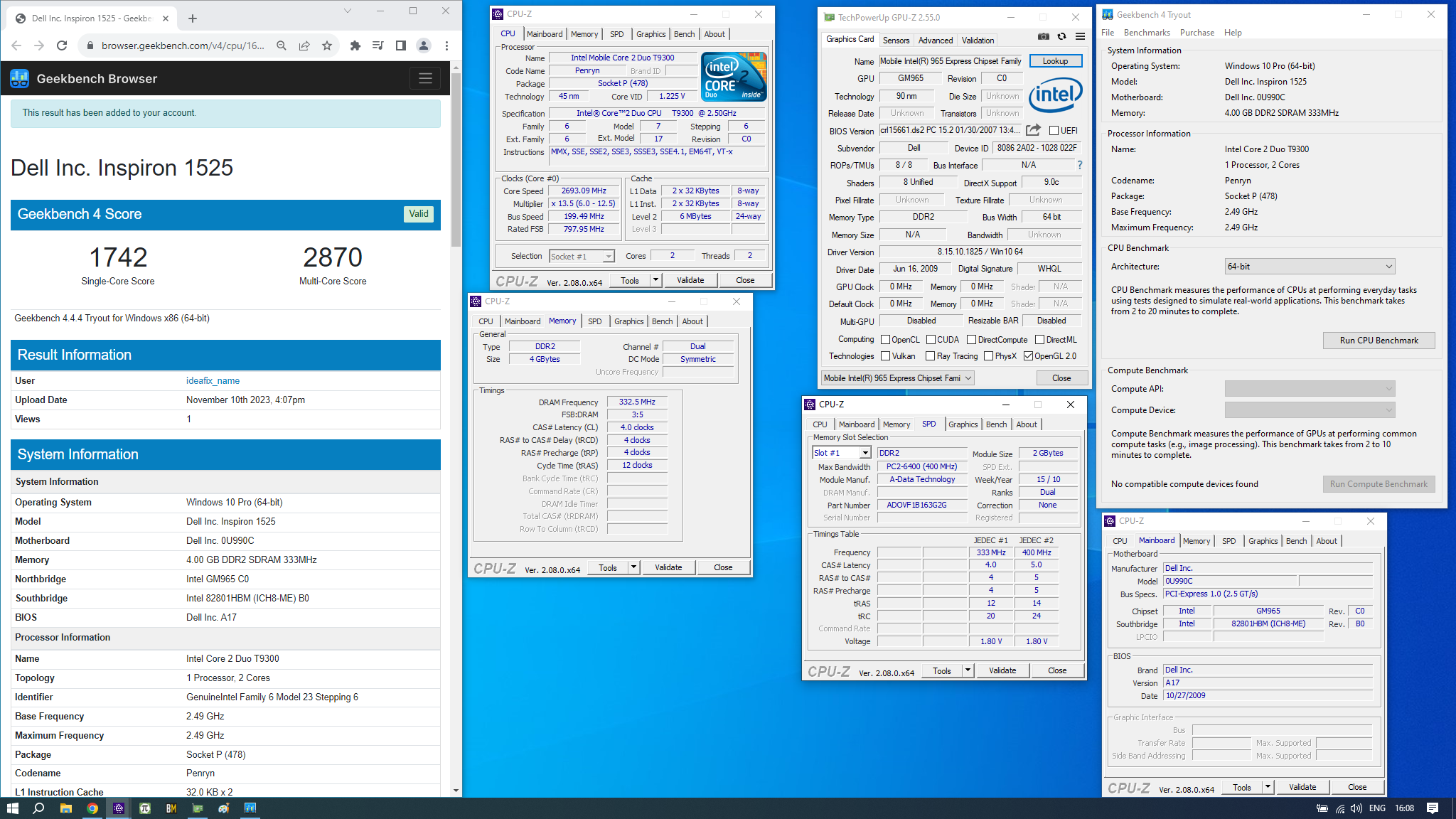Viewport: 1456px width, 819px height.
Task: Reload the page in Chrome
Action: (x=62, y=45)
